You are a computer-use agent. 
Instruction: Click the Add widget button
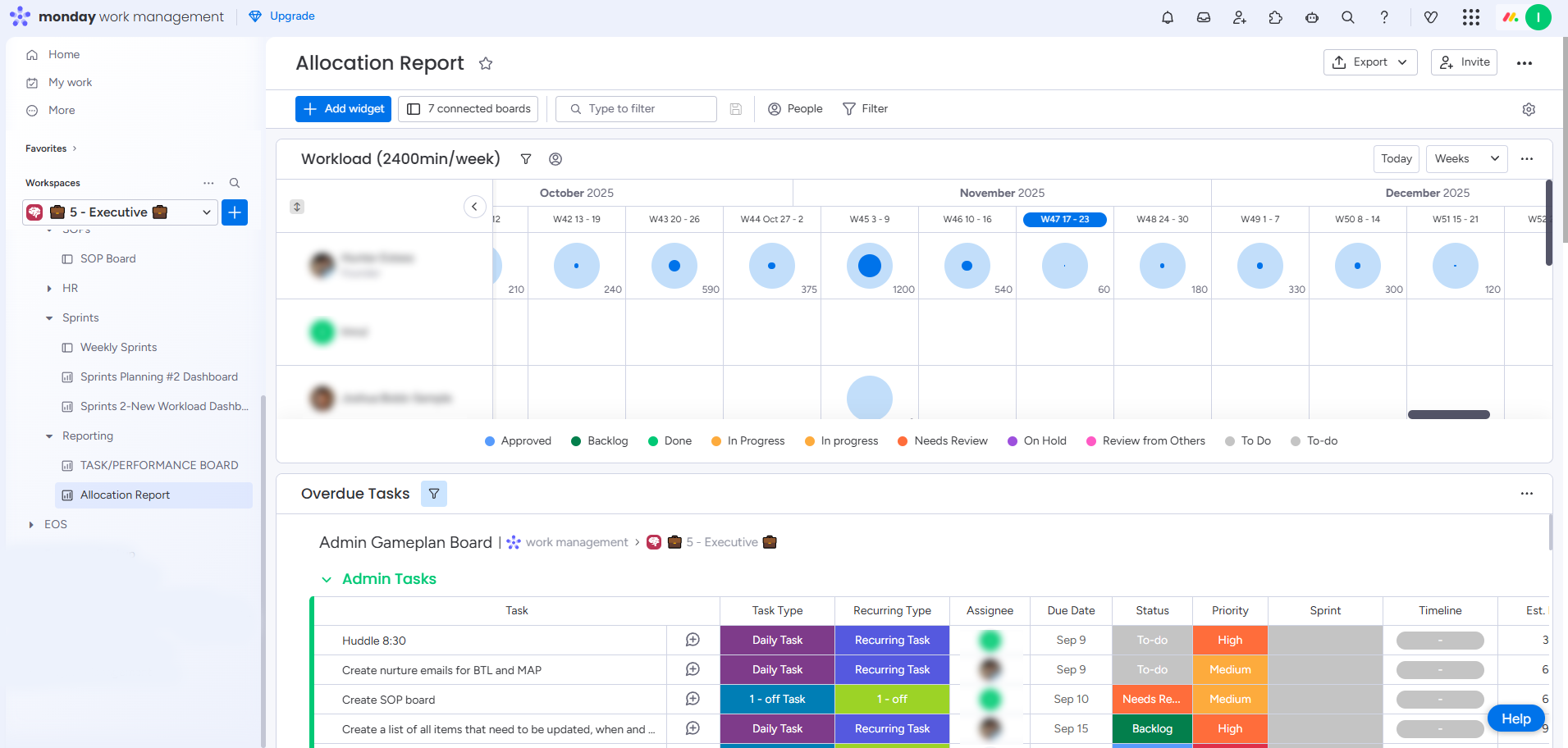coord(344,109)
